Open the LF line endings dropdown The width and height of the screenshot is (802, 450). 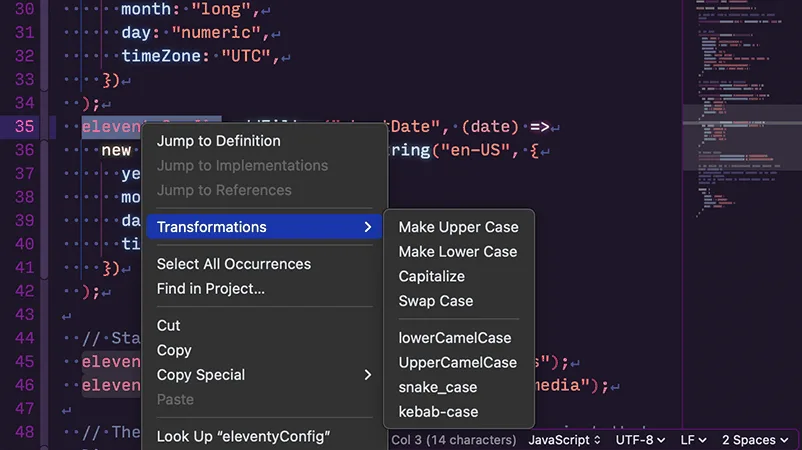click(693, 440)
